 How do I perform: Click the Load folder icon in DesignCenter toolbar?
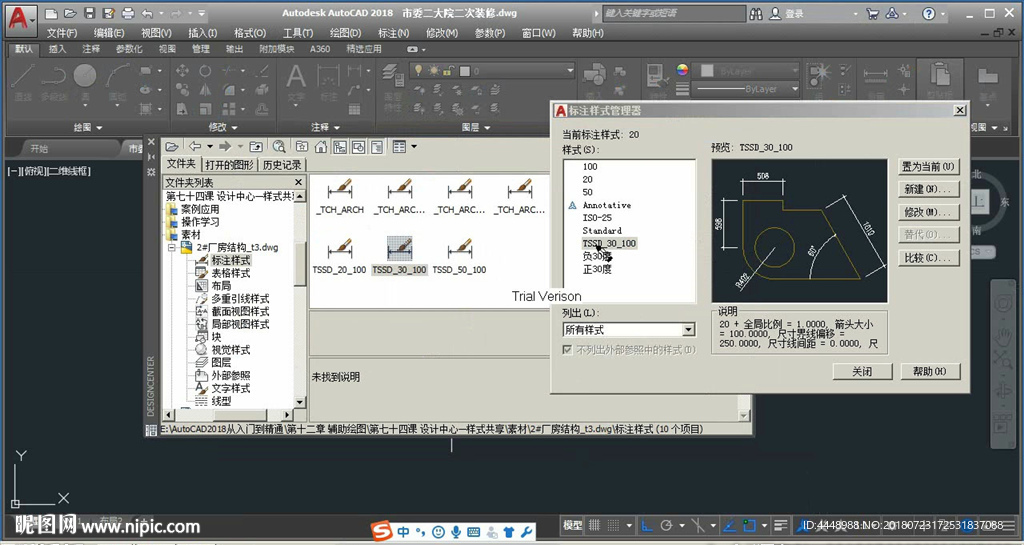pyautogui.click(x=172, y=147)
